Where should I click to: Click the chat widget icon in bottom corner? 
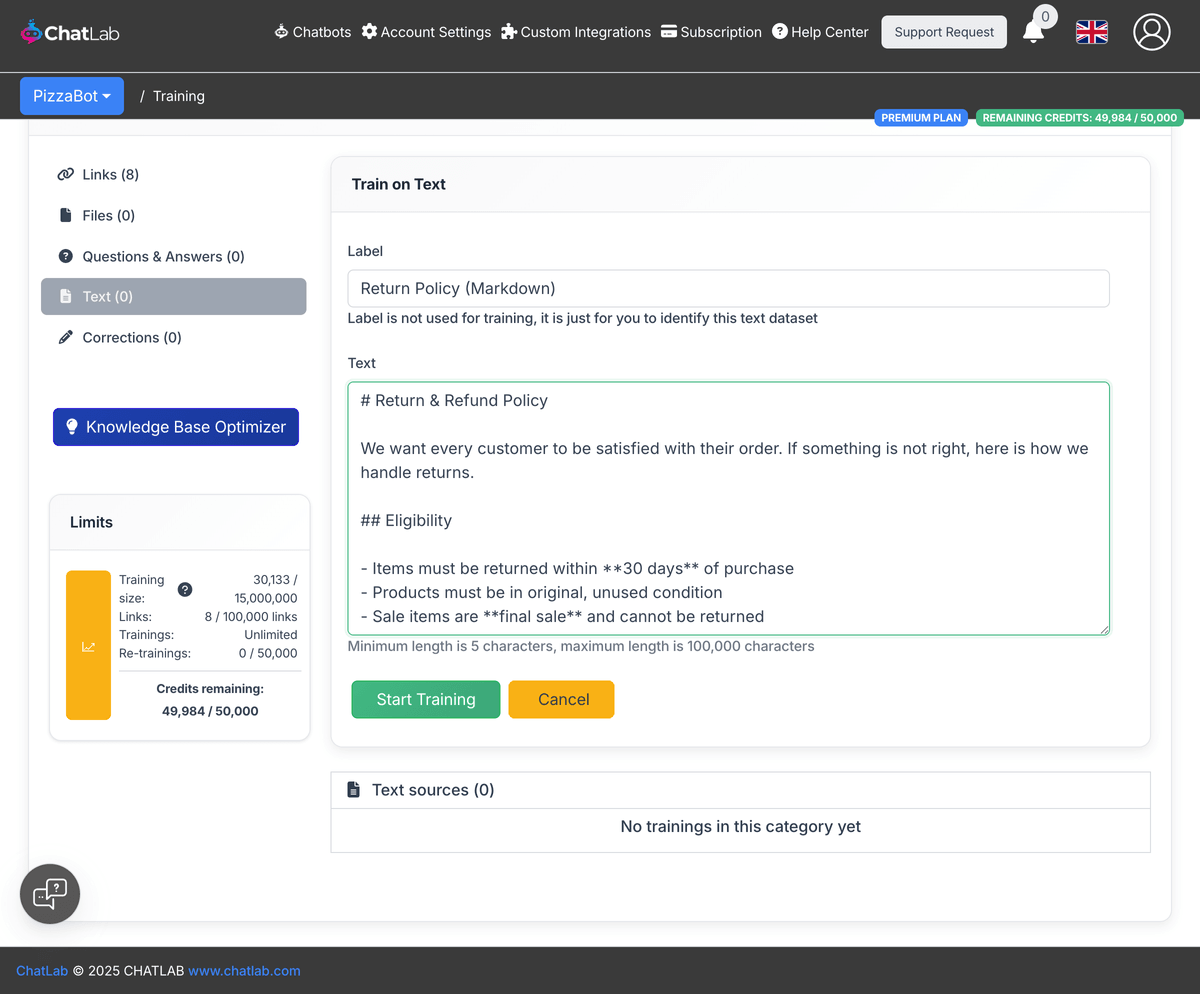pos(49,893)
